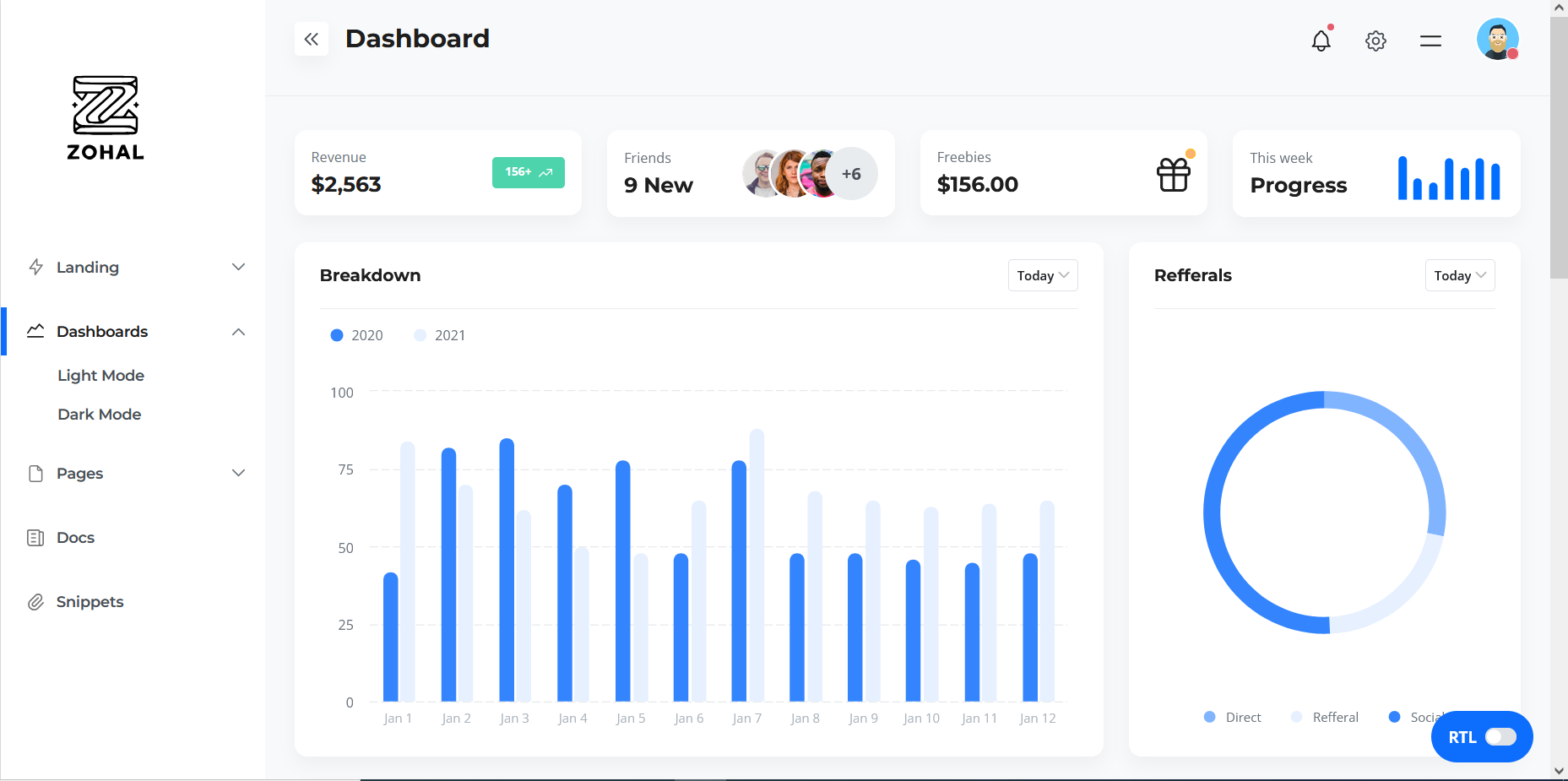Open the Refferals Today dropdown
This screenshot has width=1568, height=781.
(1459, 275)
